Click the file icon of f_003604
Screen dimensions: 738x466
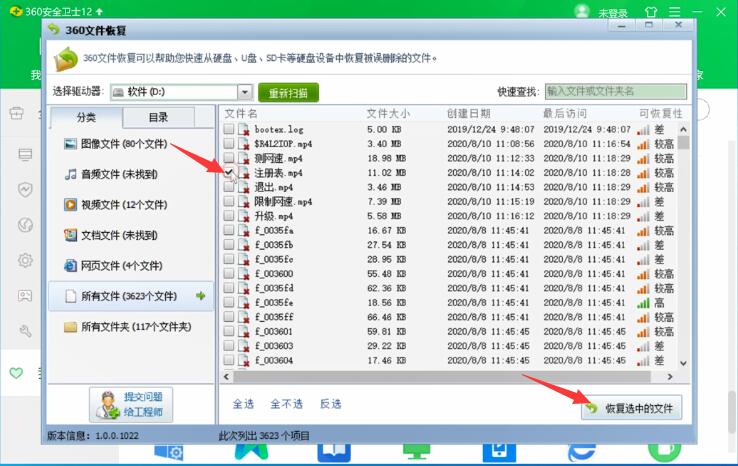pyautogui.click(x=244, y=361)
